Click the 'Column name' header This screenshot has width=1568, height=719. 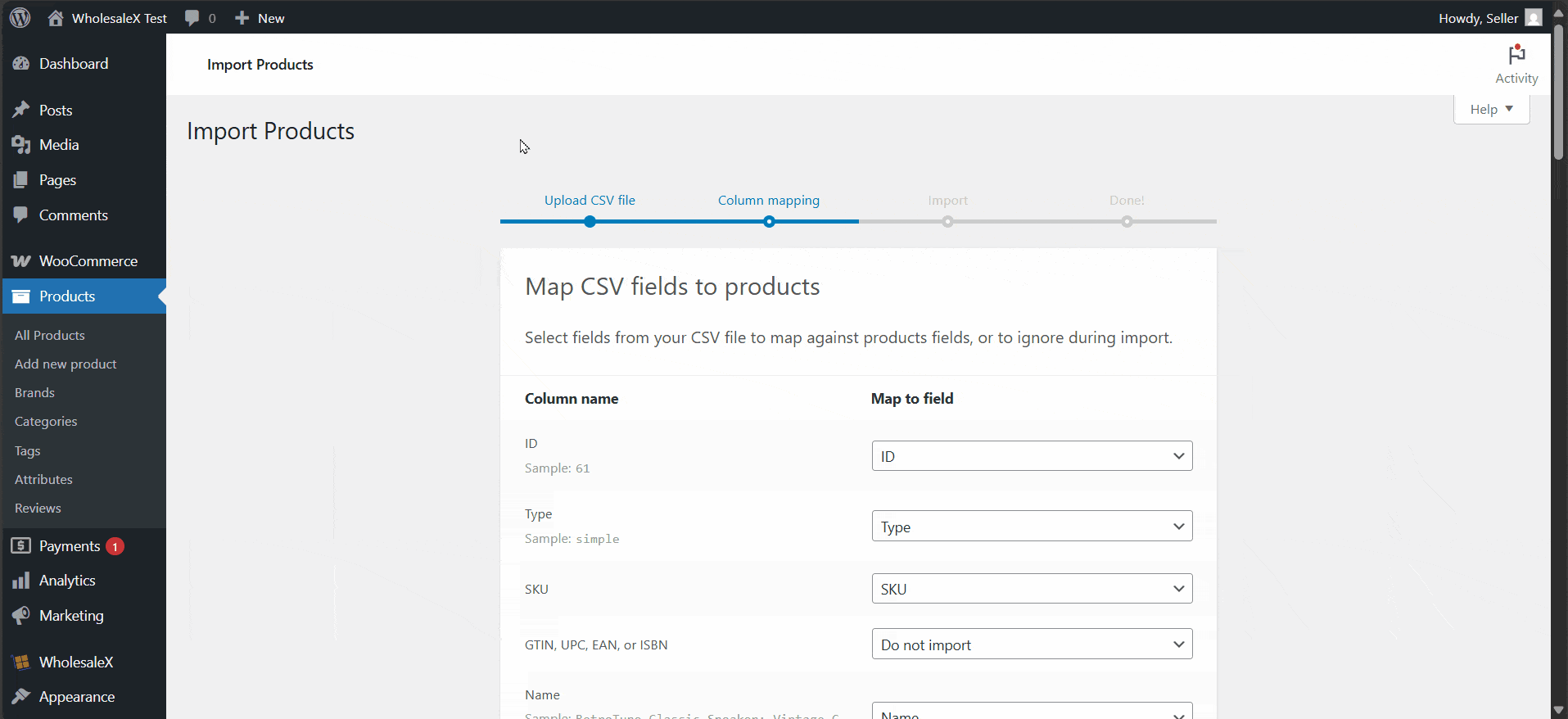click(572, 399)
